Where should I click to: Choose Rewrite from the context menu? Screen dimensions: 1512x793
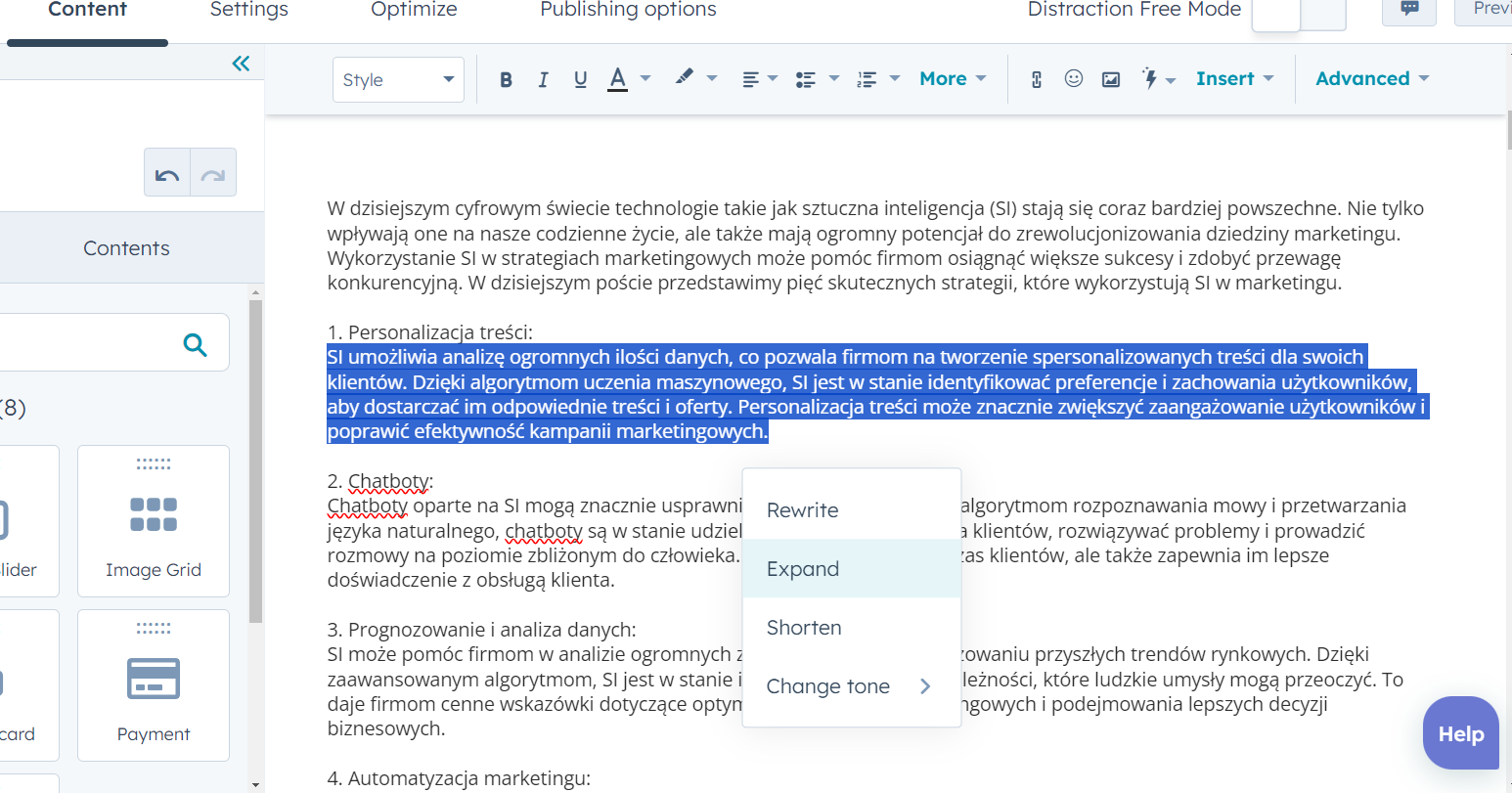click(852, 510)
